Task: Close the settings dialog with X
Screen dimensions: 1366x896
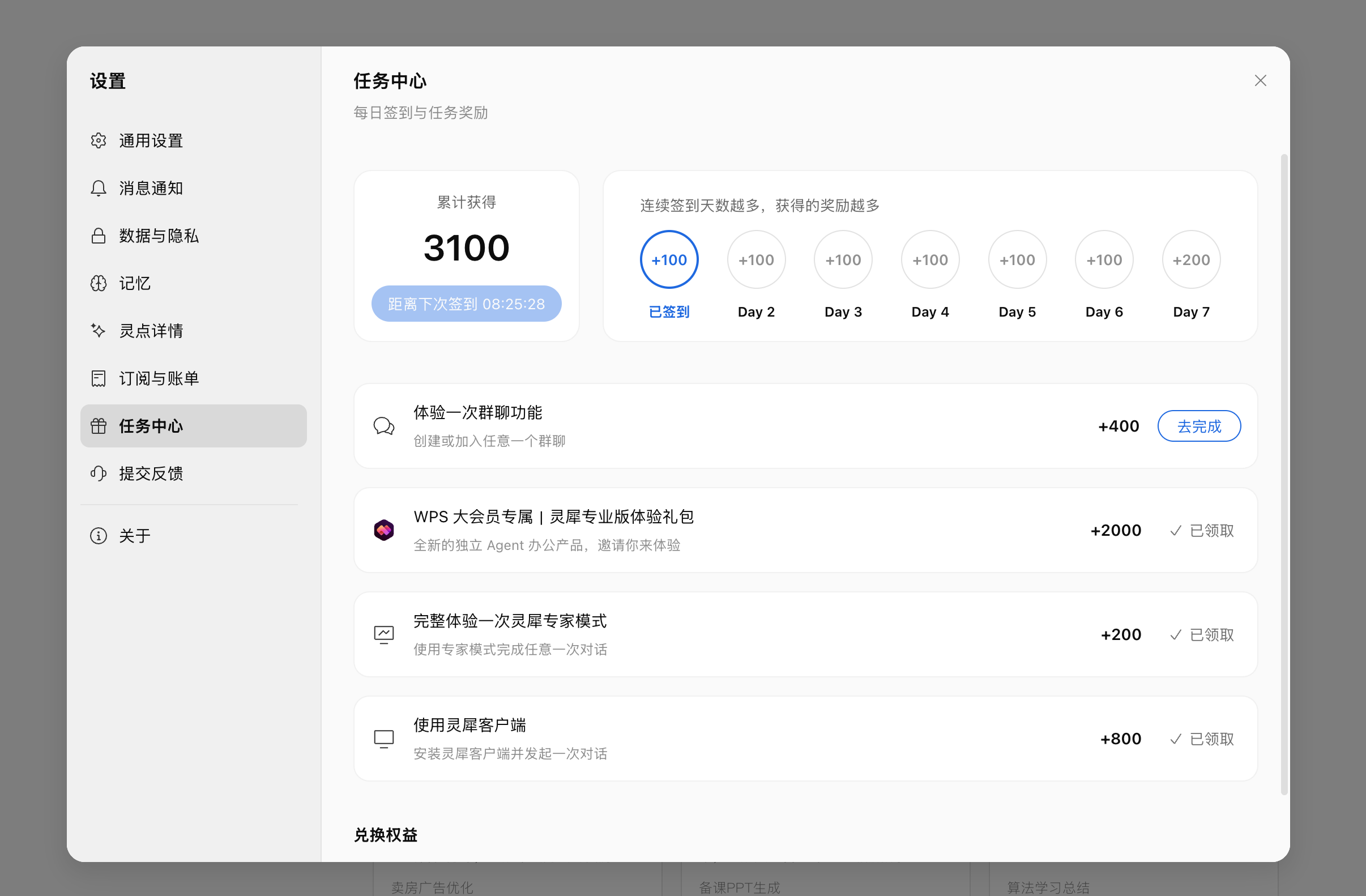Action: (x=1261, y=80)
